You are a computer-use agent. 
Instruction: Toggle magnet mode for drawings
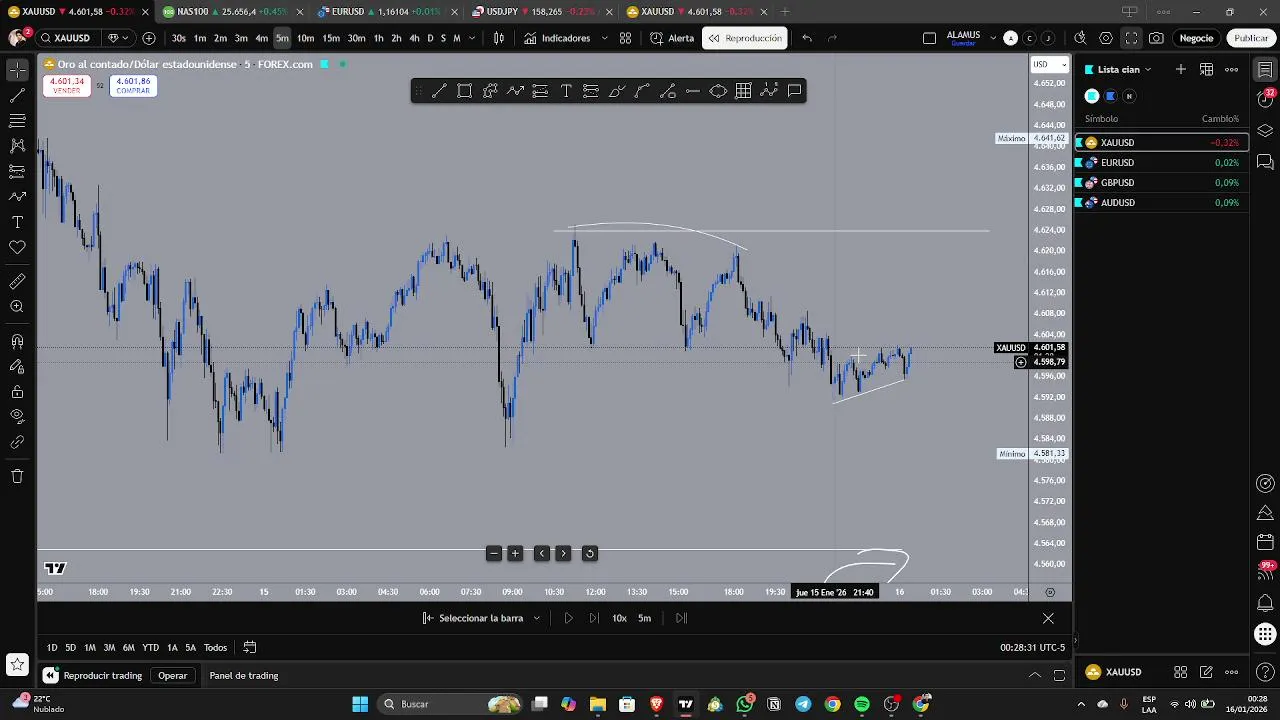click(17, 341)
